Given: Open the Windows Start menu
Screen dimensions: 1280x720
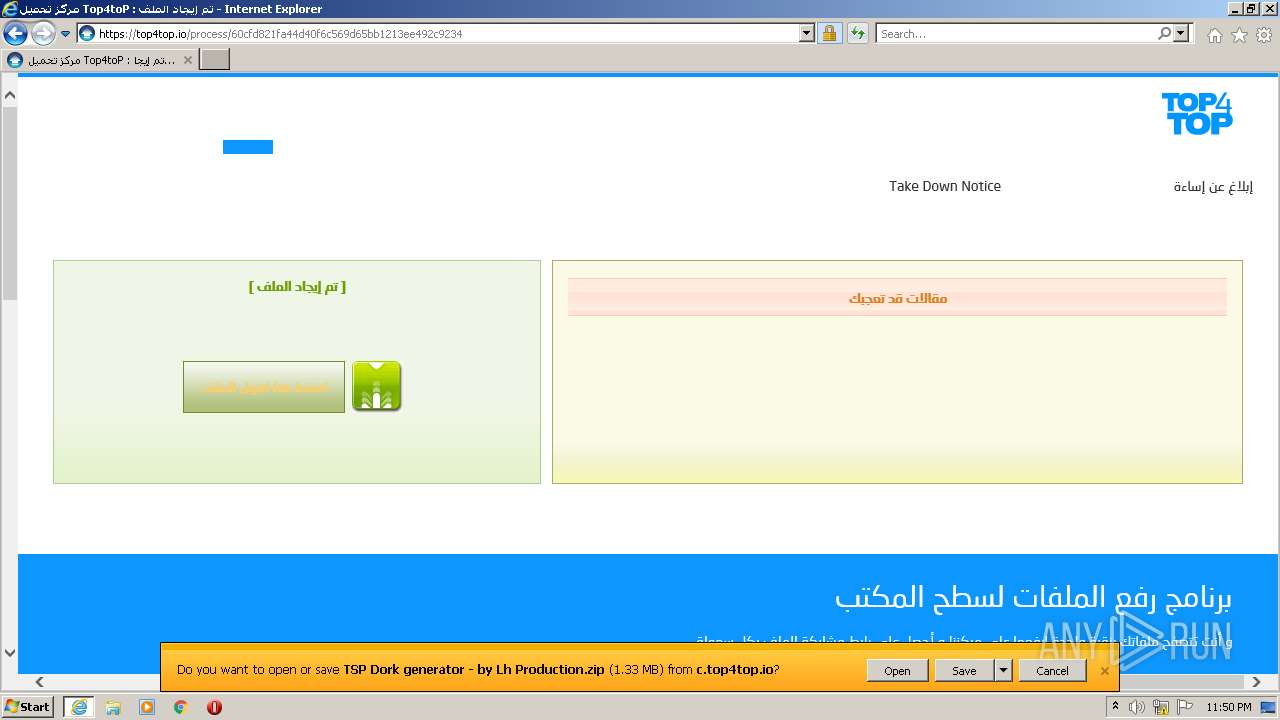Looking at the screenshot, I should (28, 707).
